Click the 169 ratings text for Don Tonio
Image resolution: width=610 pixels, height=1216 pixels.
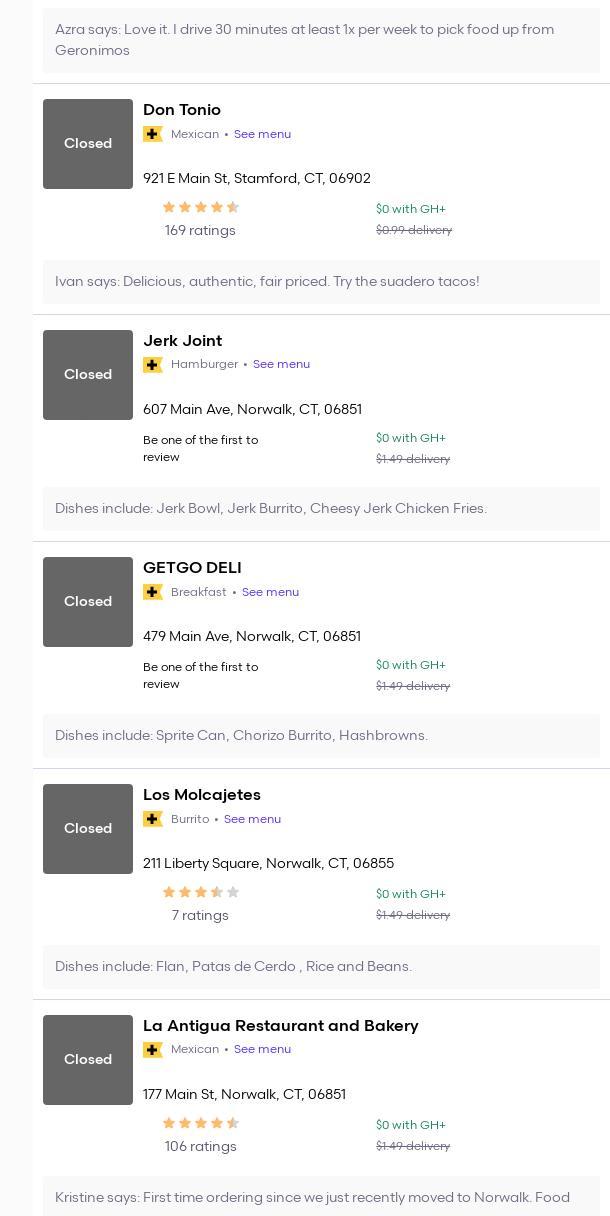200,231
